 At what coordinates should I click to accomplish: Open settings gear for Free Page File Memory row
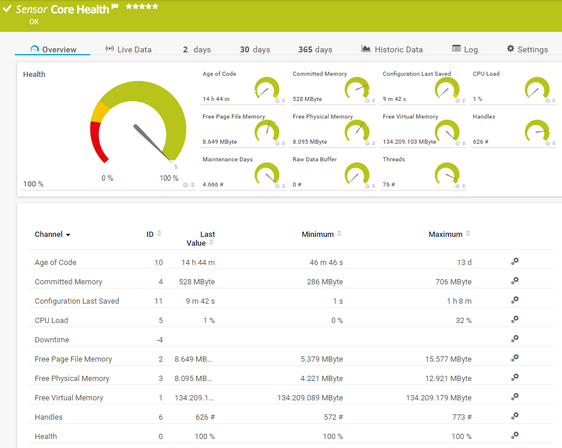[x=515, y=358]
